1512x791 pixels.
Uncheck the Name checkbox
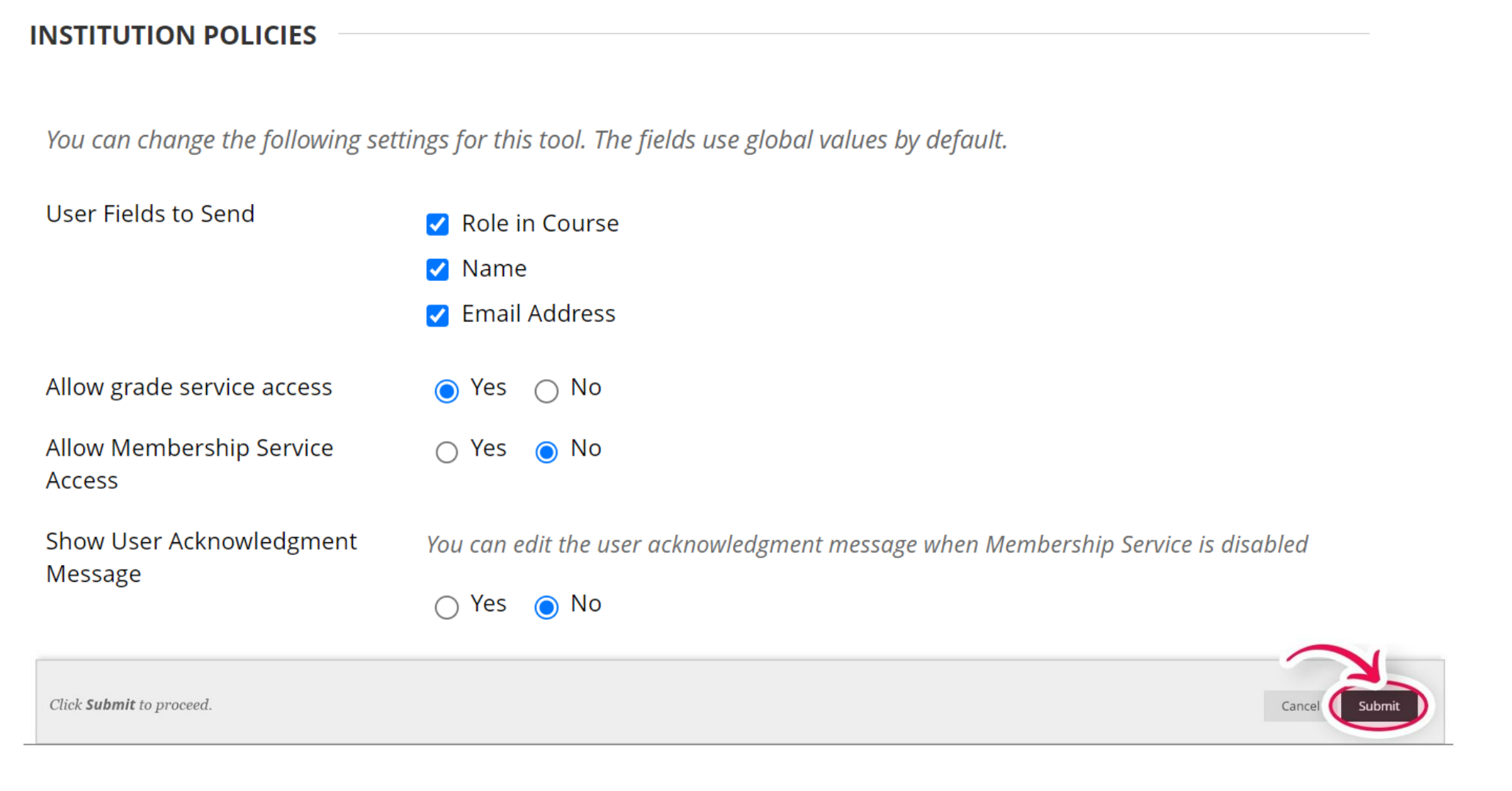coord(437,269)
